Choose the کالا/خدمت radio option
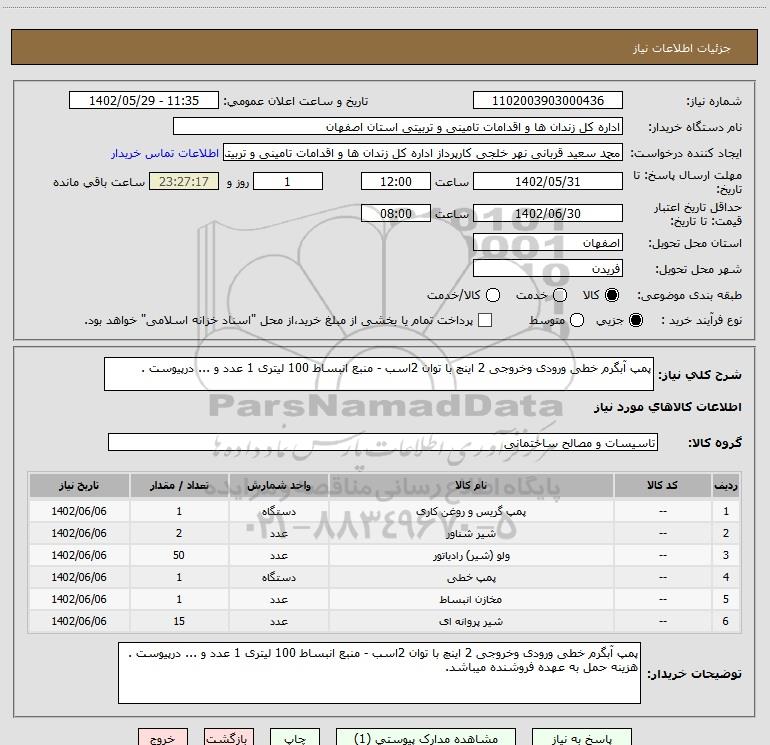 point(492,296)
